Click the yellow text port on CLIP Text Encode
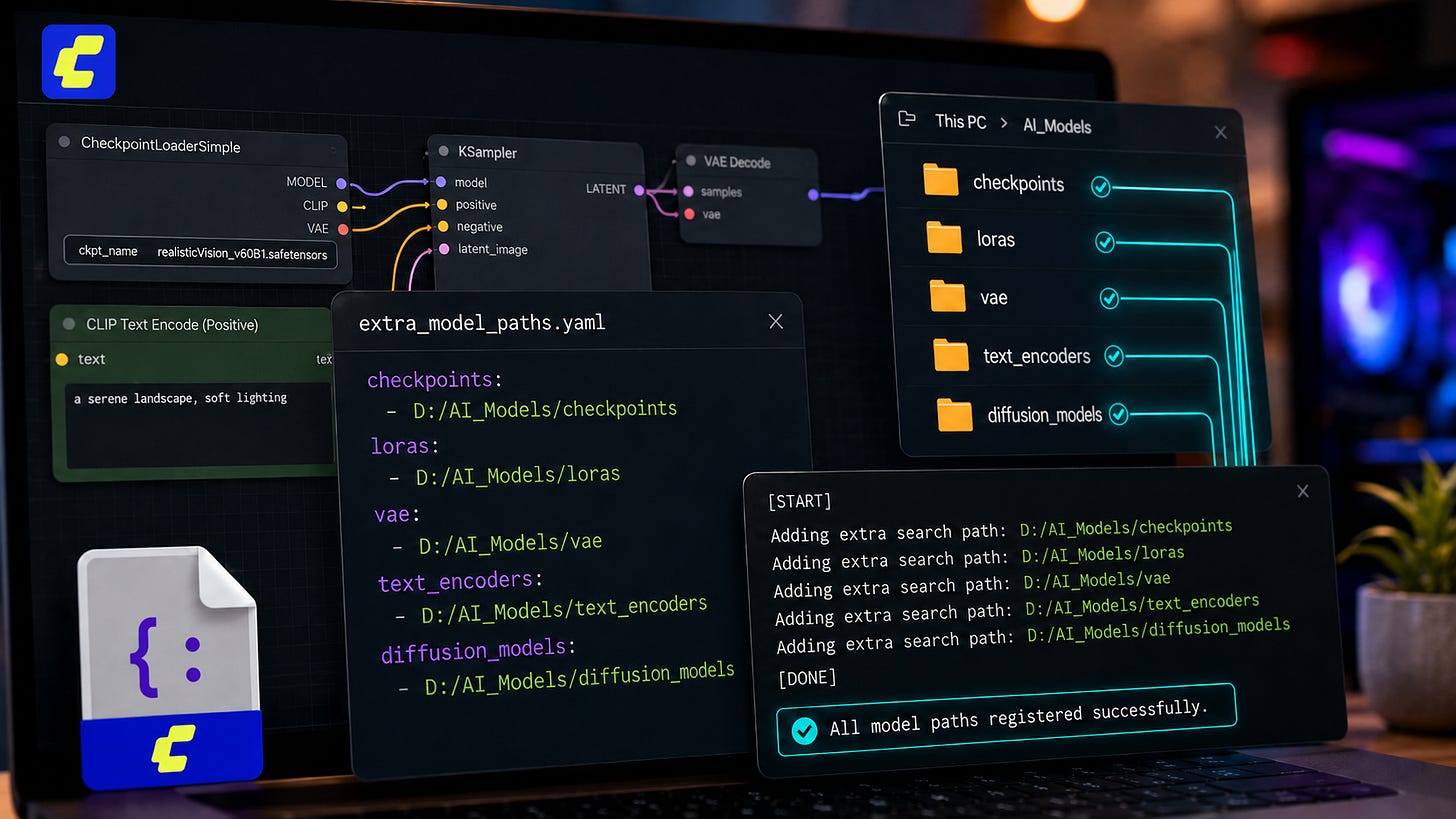 click(62, 359)
